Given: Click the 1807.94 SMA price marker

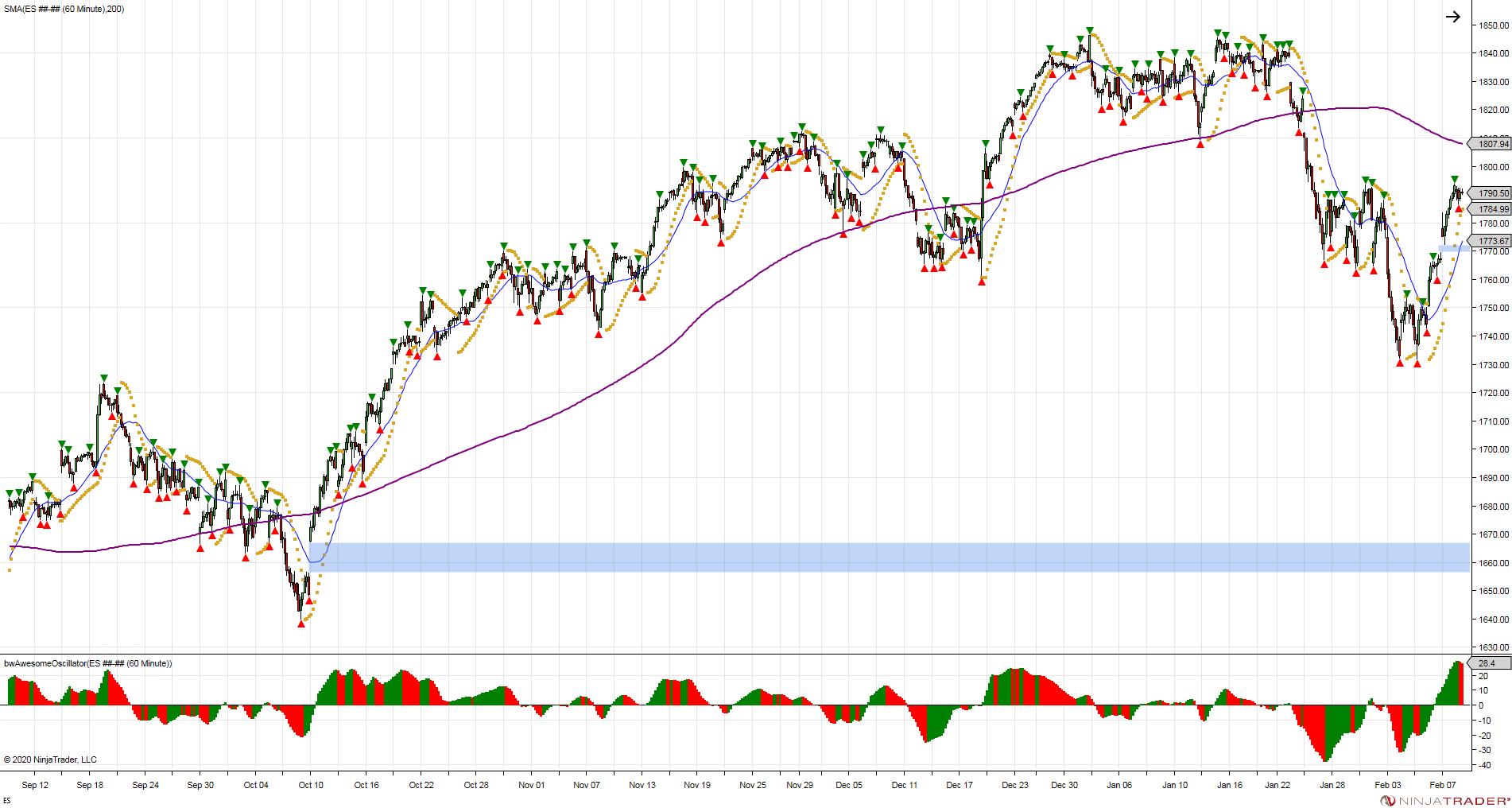Looking at the screenshot, I should (1489, 144).
